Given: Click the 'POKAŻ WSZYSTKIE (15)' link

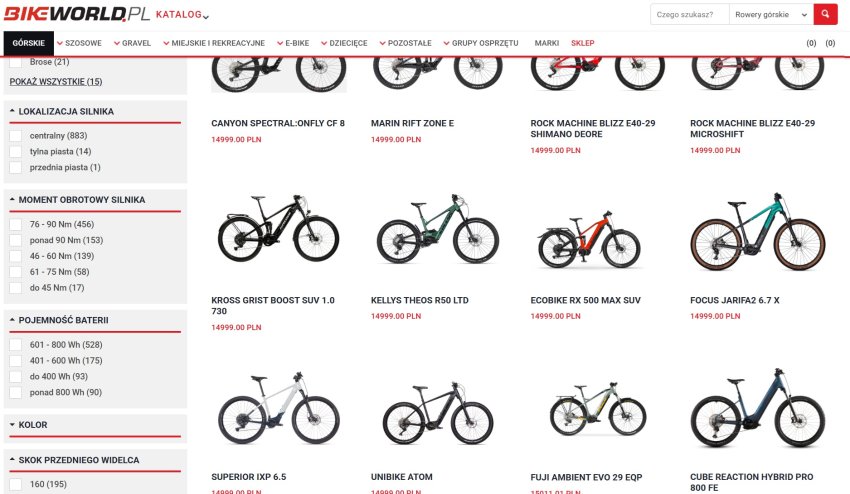Looking at the screenshot, I should 56,82.
